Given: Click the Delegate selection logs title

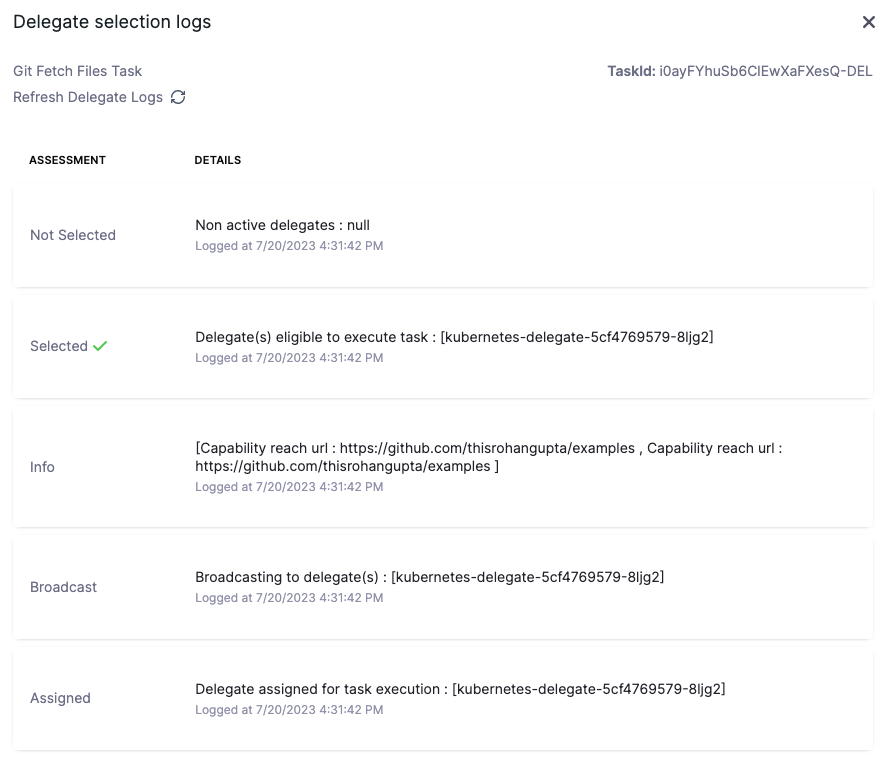Looking at the screenshot, I should [112, 22].
